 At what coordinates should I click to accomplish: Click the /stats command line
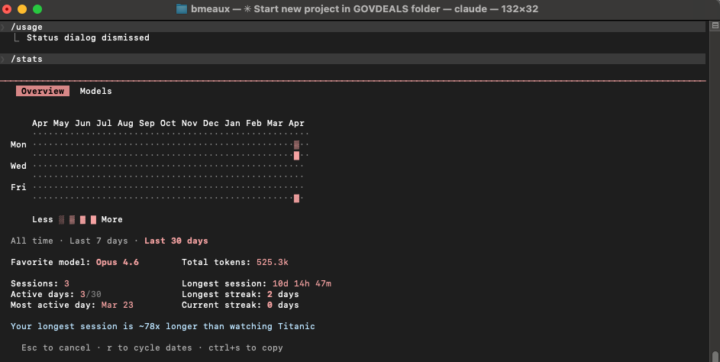point(353,59)
